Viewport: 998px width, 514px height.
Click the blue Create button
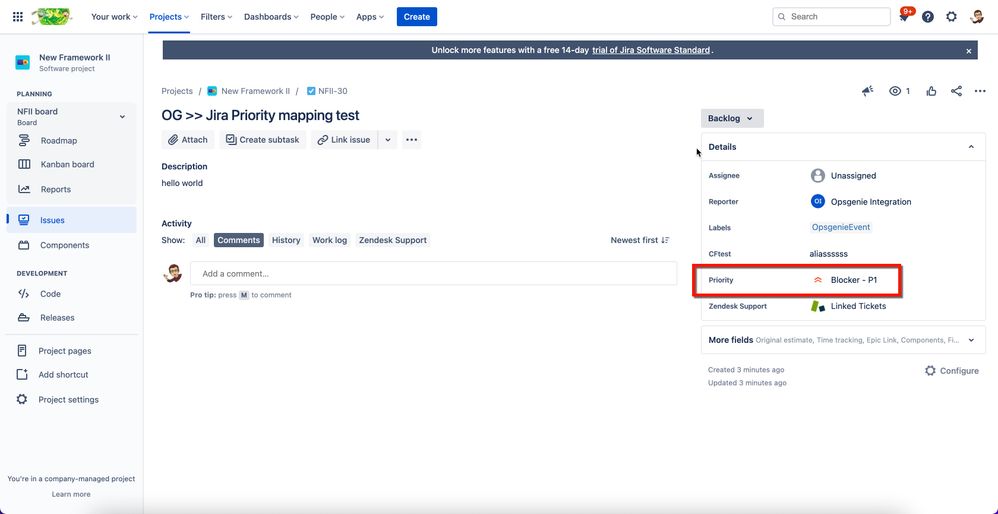click(417, 17)
